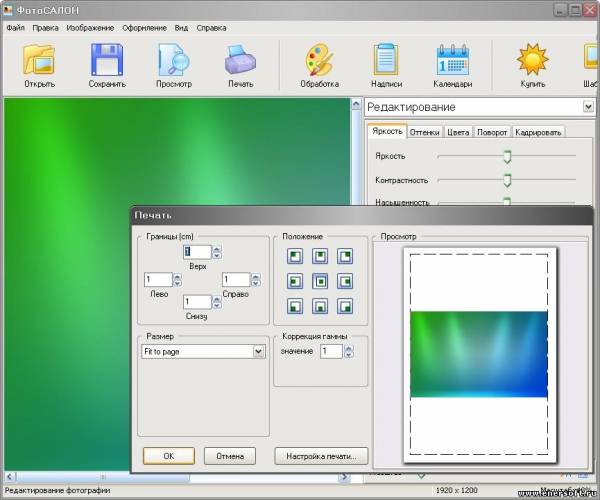Click the Надписи clipboard icon
The image size is (600, 500).
click(x=386, y=59)
